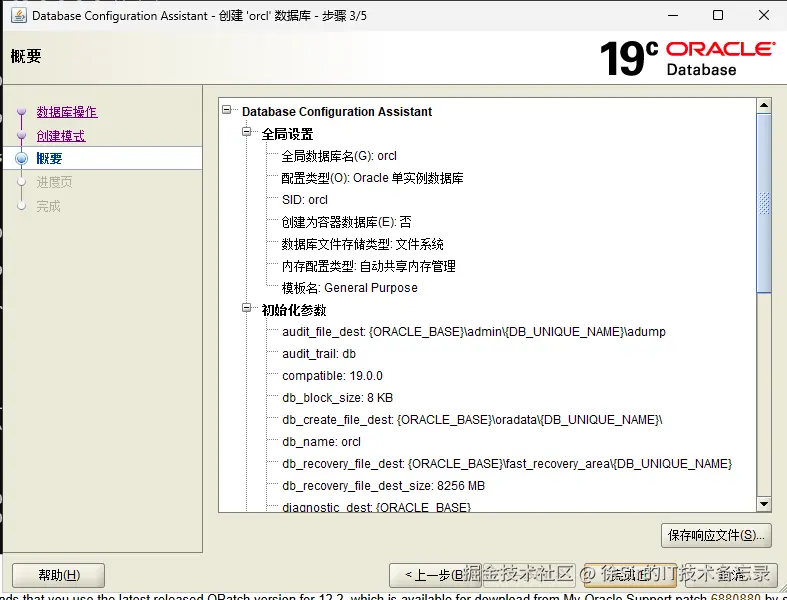Collapse the 初始化参数 tree section

(x=246, y=308)
